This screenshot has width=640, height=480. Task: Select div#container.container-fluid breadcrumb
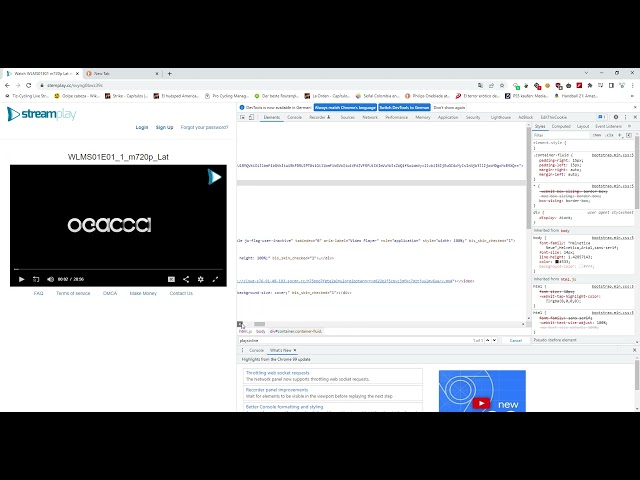pos(296,331)
